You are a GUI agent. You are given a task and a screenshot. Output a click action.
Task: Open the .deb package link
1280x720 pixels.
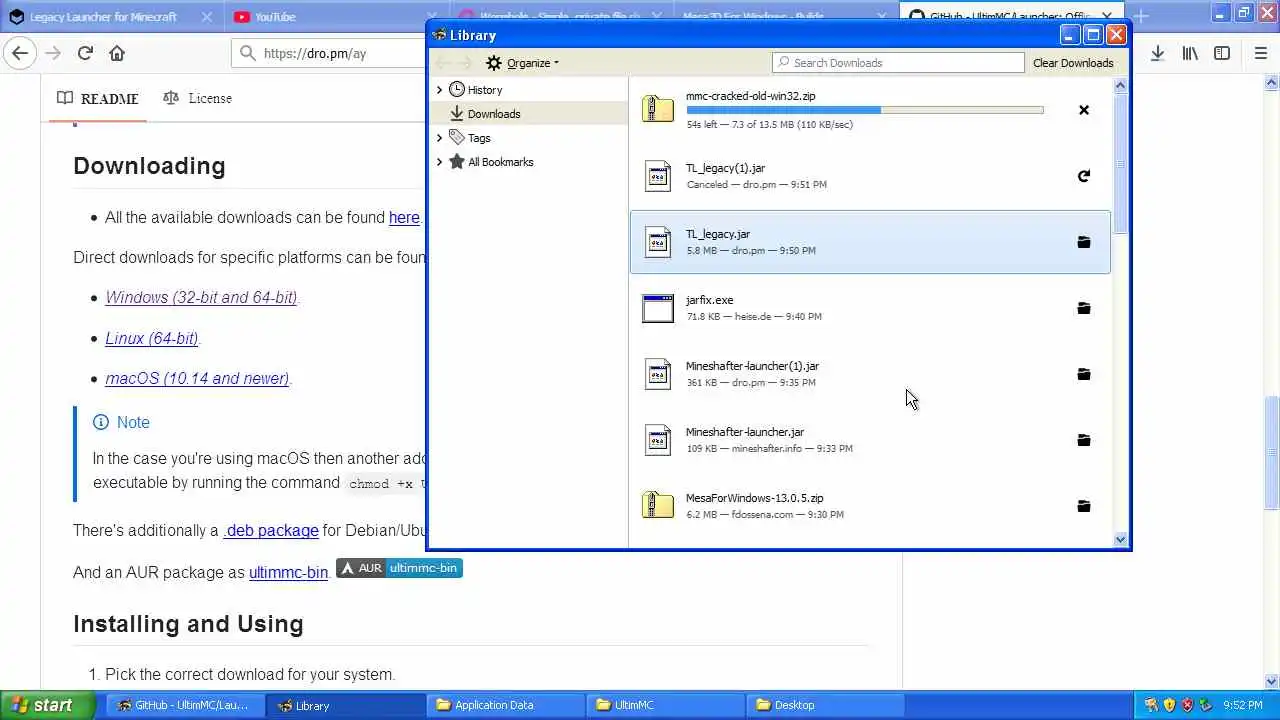point(271,531)
